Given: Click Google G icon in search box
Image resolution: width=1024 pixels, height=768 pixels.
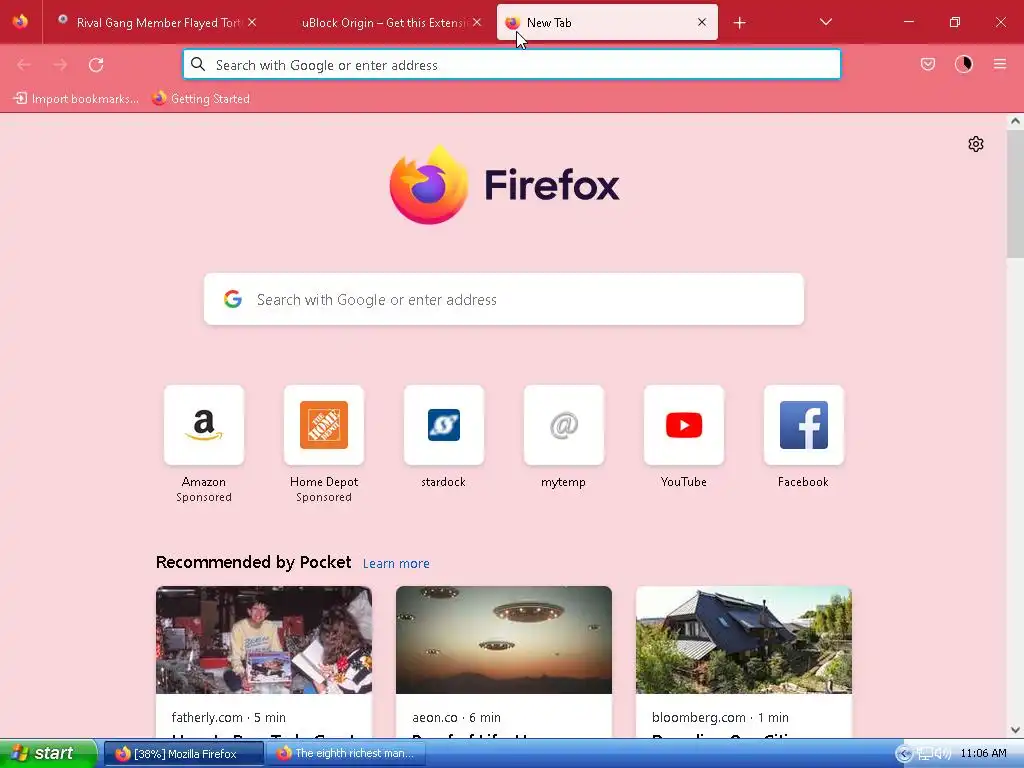Looking at the screenshot, I should (233, 299).
